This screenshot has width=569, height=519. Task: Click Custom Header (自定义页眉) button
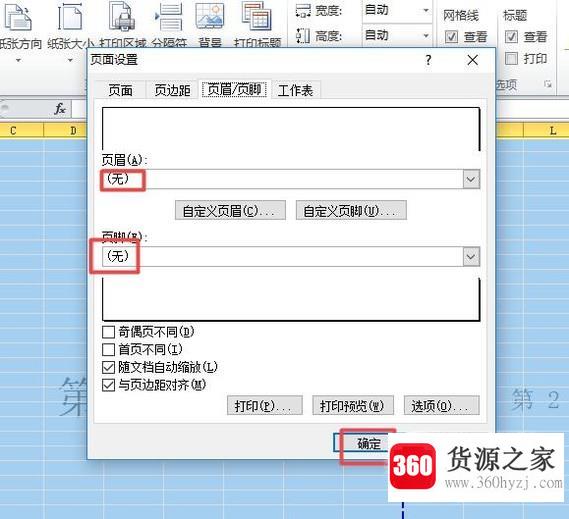[x=230, y=211]
